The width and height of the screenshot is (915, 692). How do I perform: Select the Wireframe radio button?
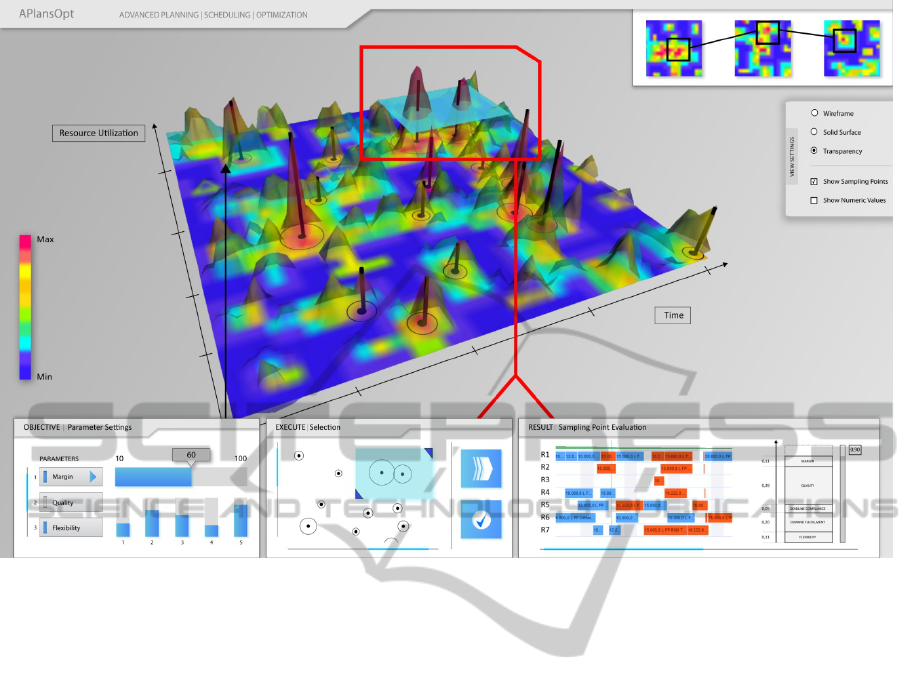click(x=814, y=114)
